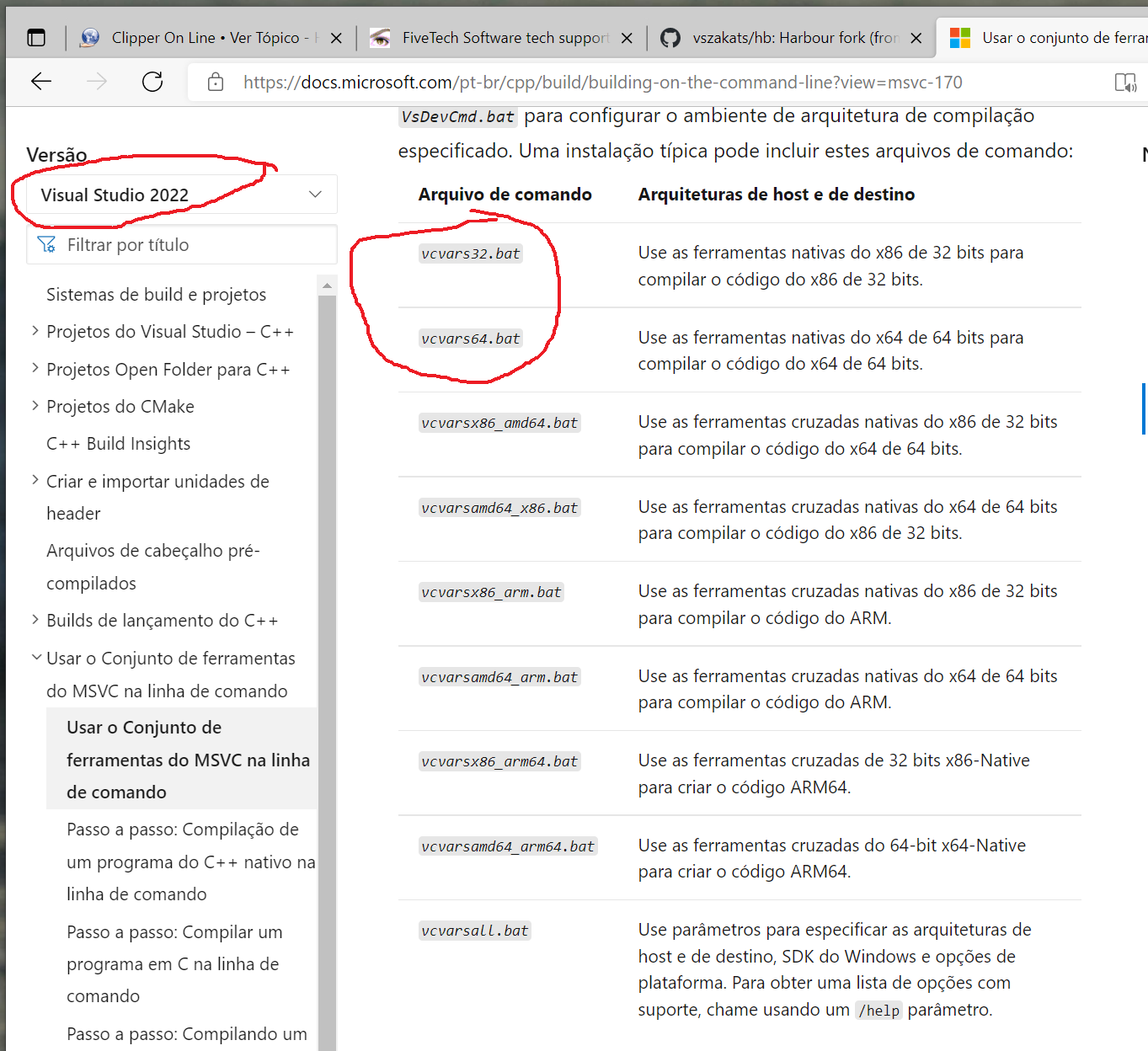1148x1051 pixels.
Task: Click the vcvarsamd64_arm.bat cell
Action: pos(499,677)
